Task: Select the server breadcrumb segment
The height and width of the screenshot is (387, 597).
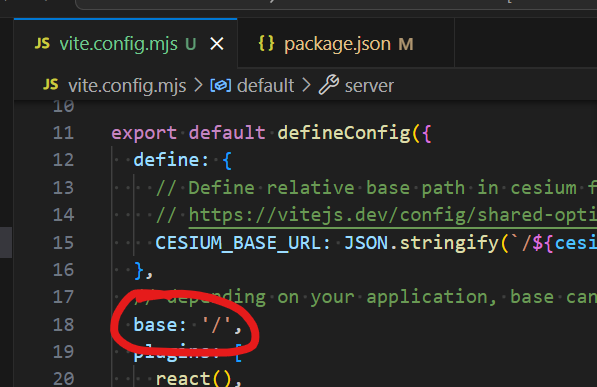Action: [x=369, y=86]
